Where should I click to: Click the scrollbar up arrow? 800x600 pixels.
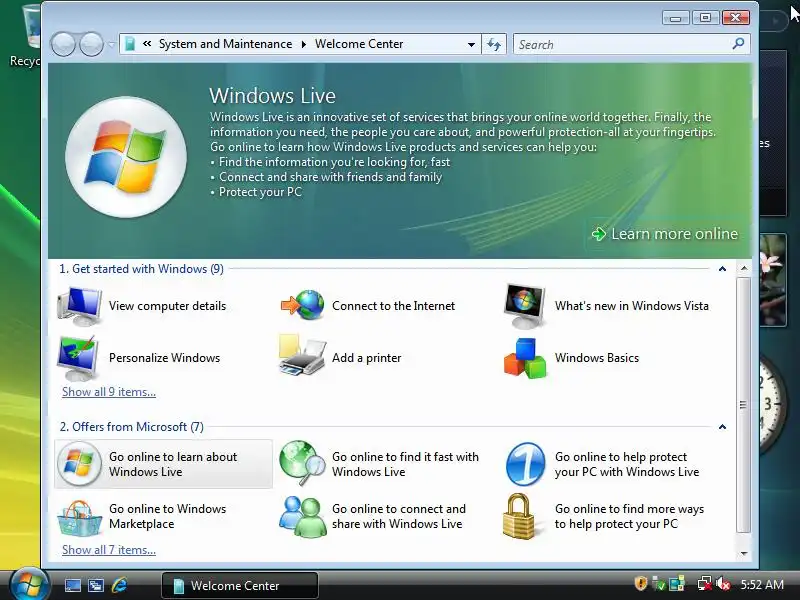click(744, 268)
